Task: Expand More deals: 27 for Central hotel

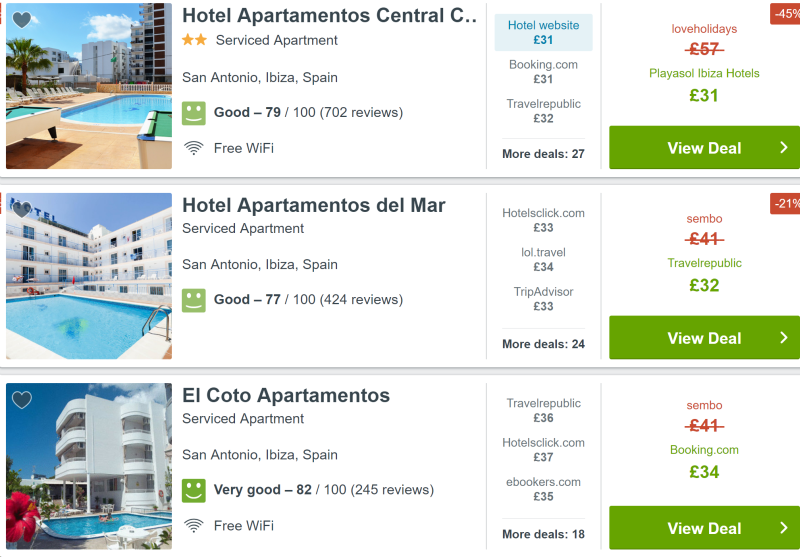Action: tap(543, 154)
